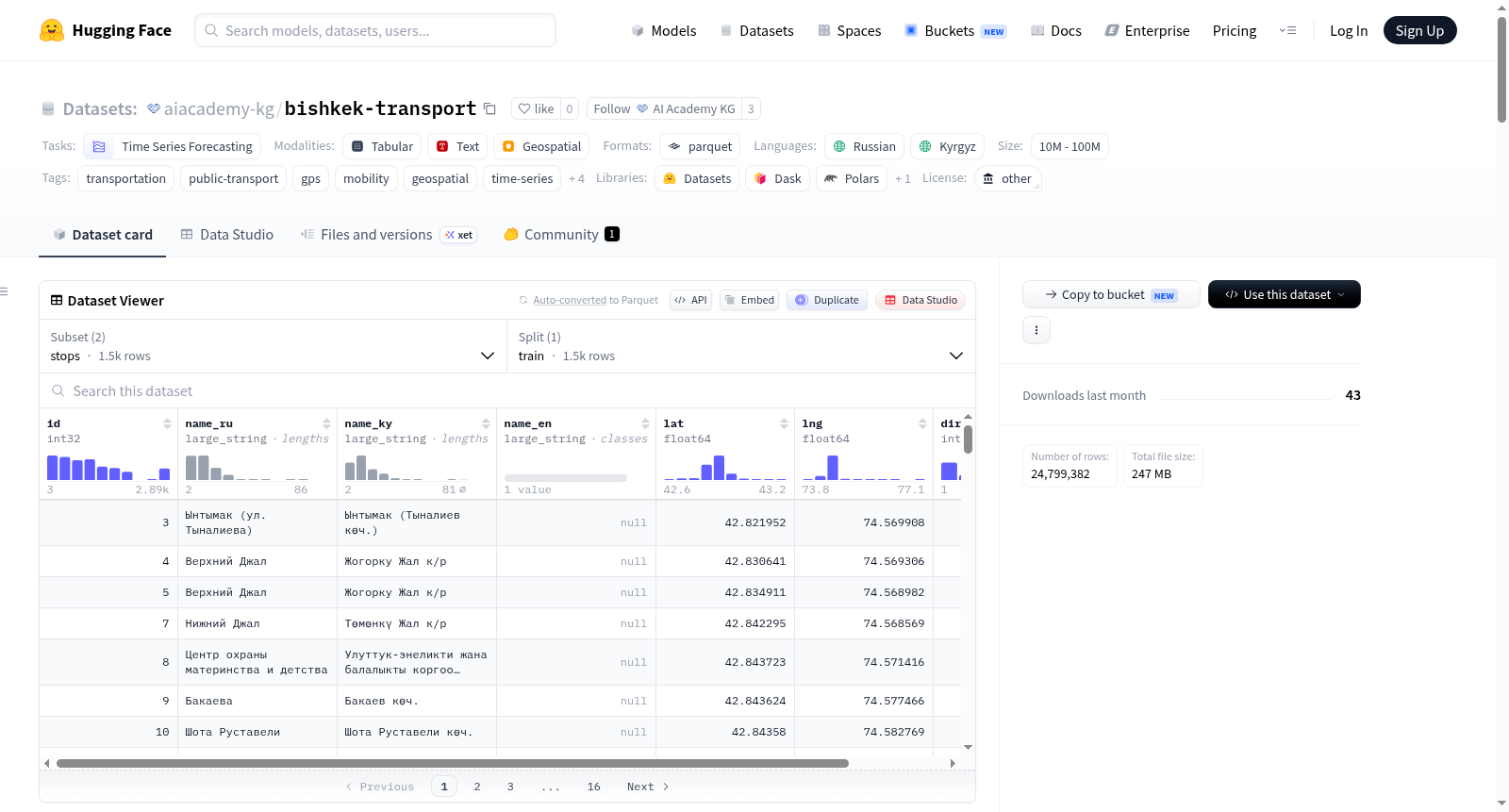Open the Files and versions tab
The image size is (1509, 812).
coord(388,234)
